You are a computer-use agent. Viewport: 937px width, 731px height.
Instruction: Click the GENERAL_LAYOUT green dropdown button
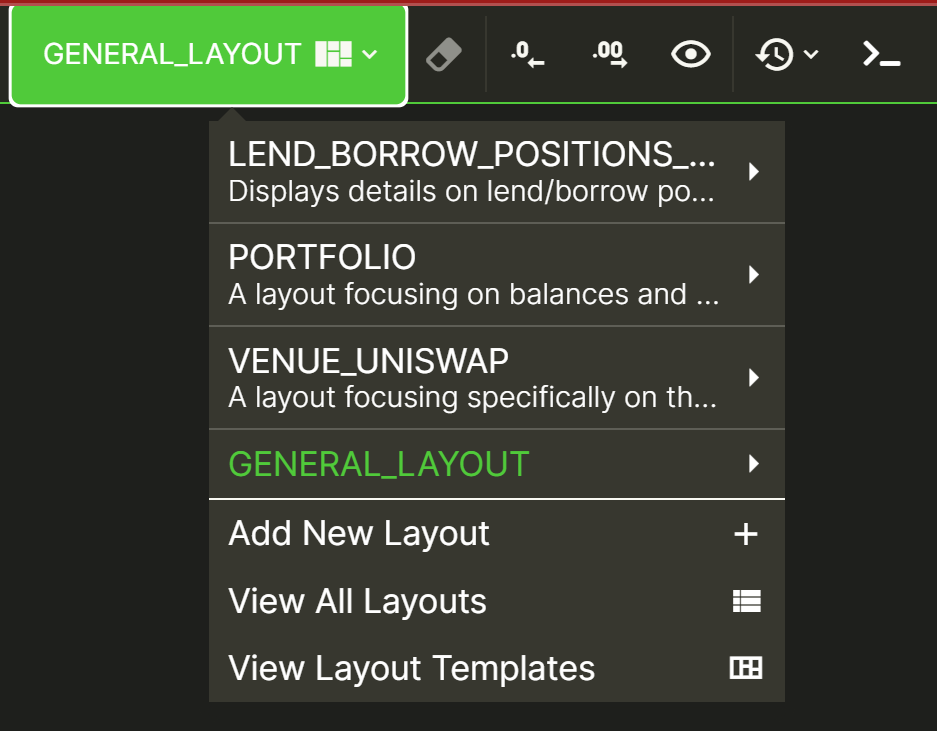(x=209, y=56)
